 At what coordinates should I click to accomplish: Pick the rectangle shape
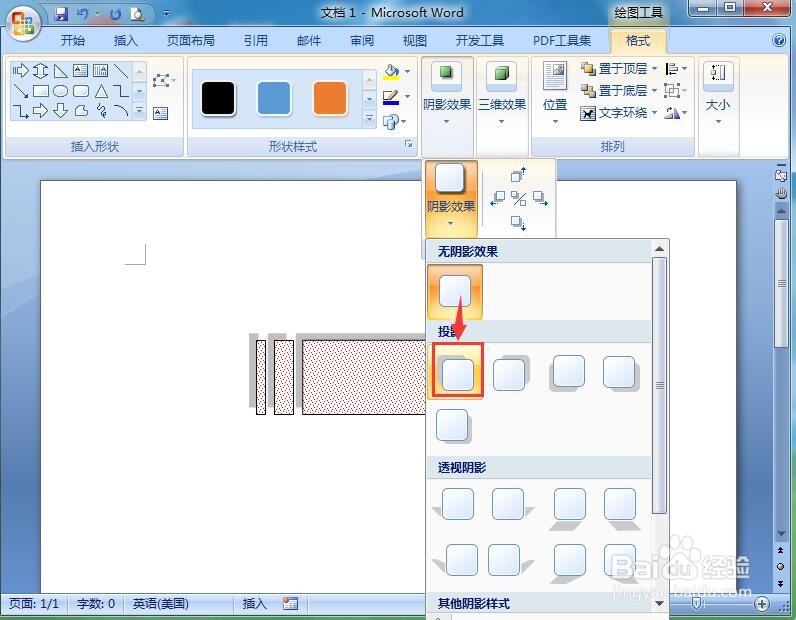(41, 91)
